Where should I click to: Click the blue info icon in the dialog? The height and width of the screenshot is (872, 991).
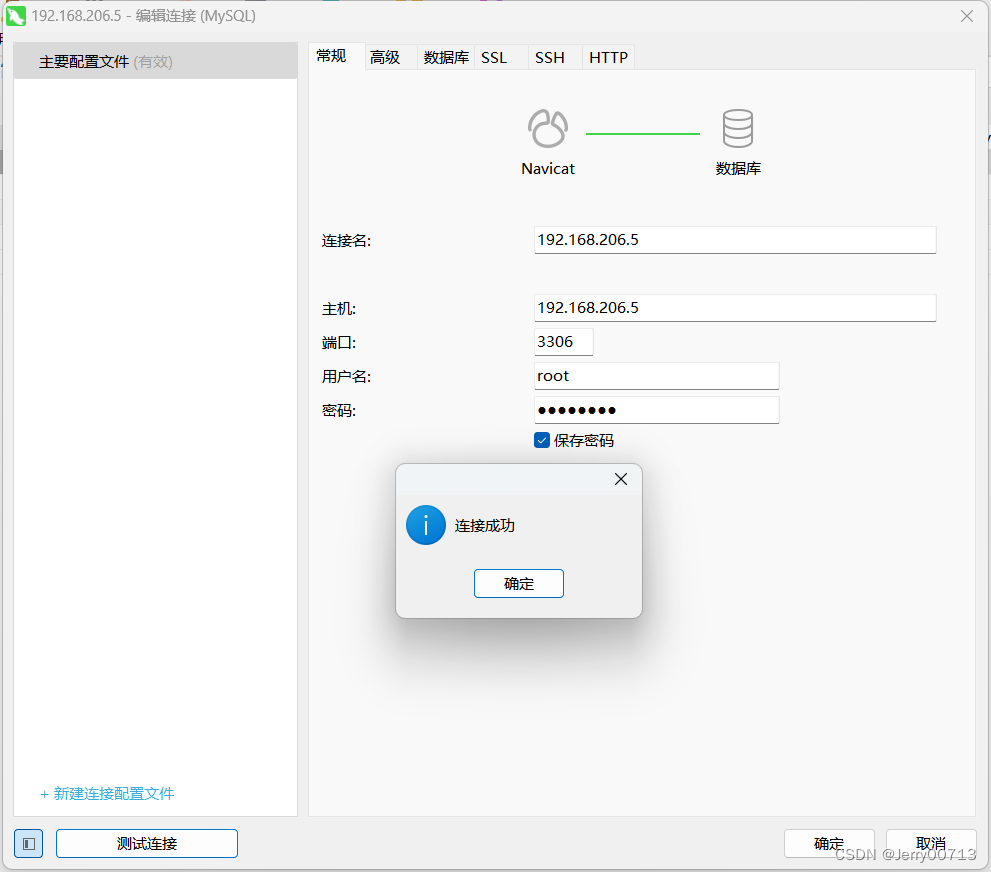[x=425, y=525]
